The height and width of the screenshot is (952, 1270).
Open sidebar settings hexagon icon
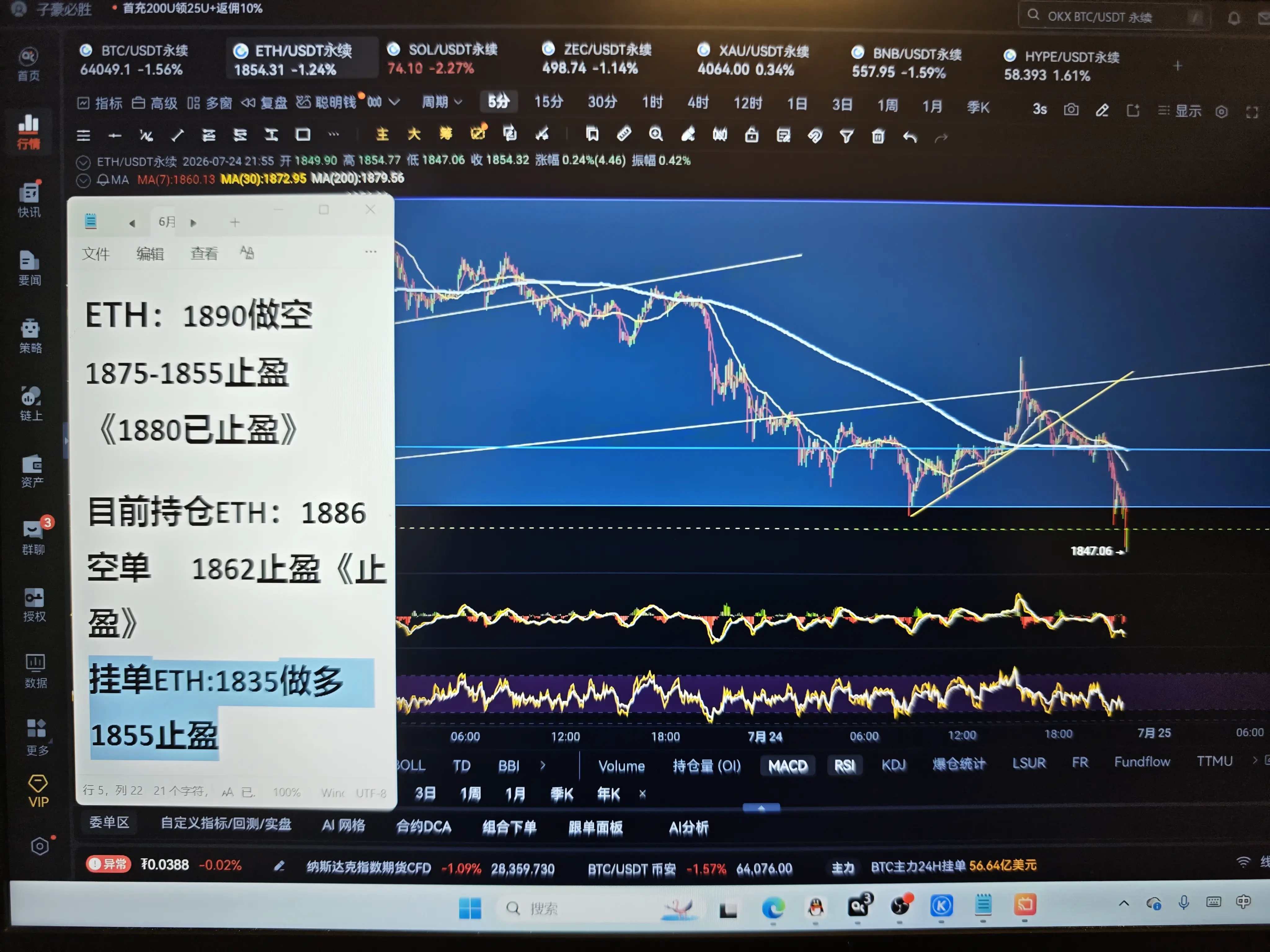[40, 846]
